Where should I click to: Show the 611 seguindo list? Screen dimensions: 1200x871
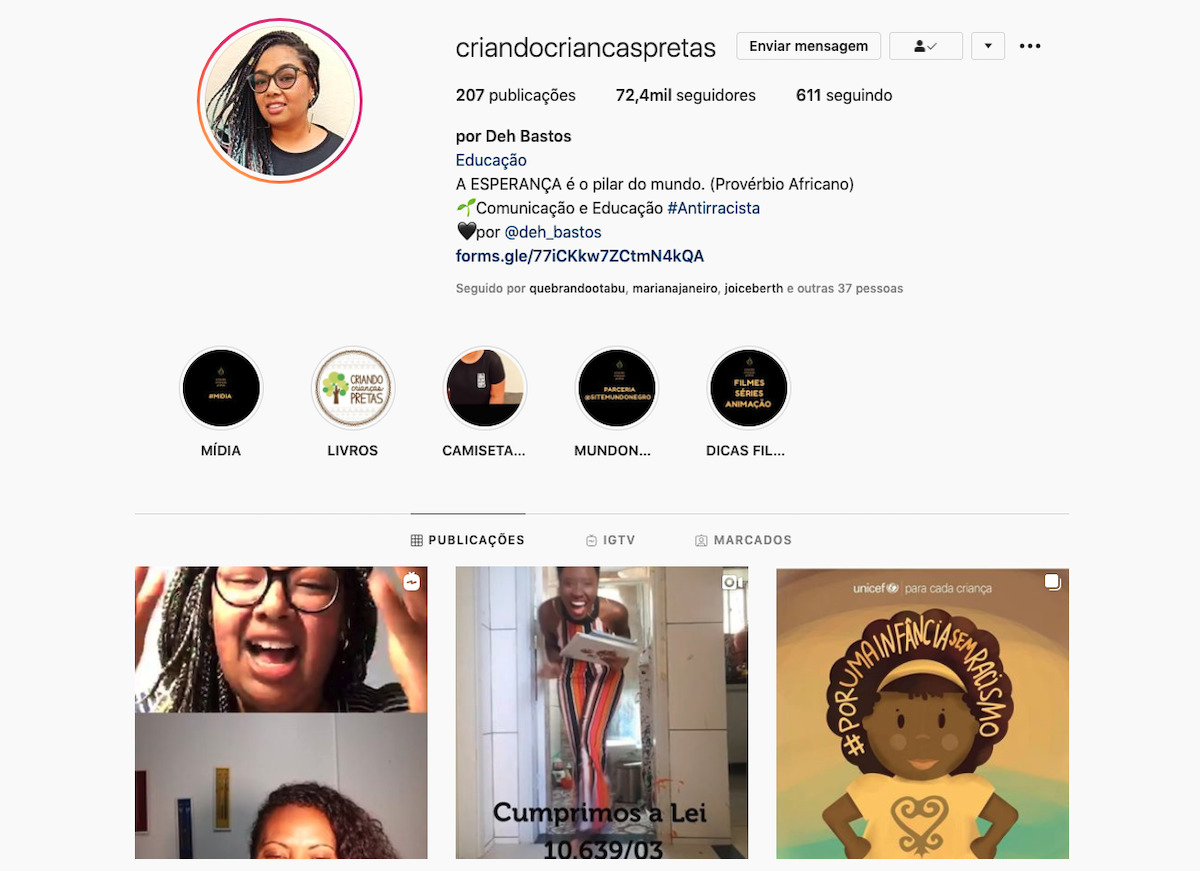pyautogui.click(x=844, y=96)
